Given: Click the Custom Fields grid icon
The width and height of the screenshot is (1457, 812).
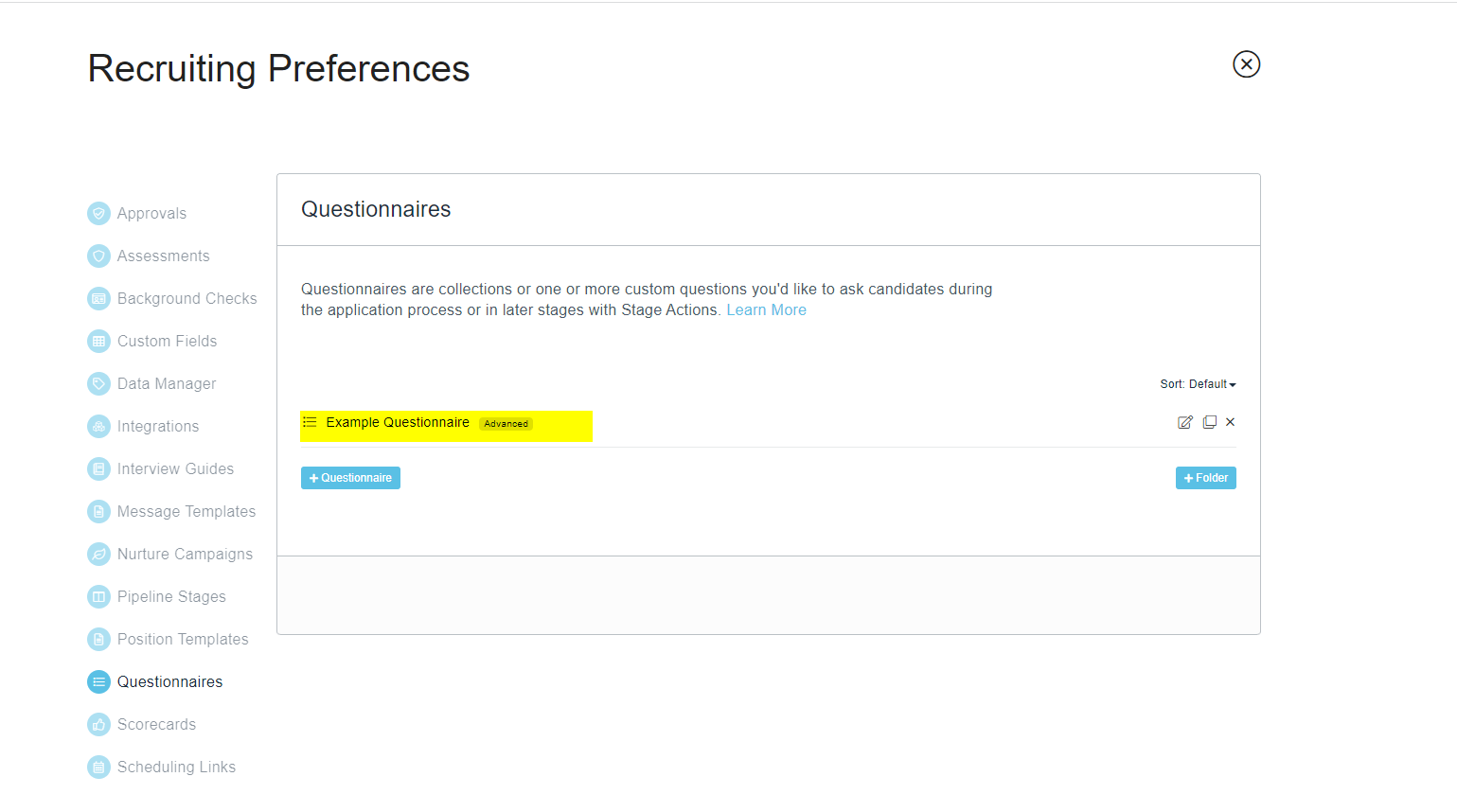Looking at the screenshot, I should [x=98, y=341].
